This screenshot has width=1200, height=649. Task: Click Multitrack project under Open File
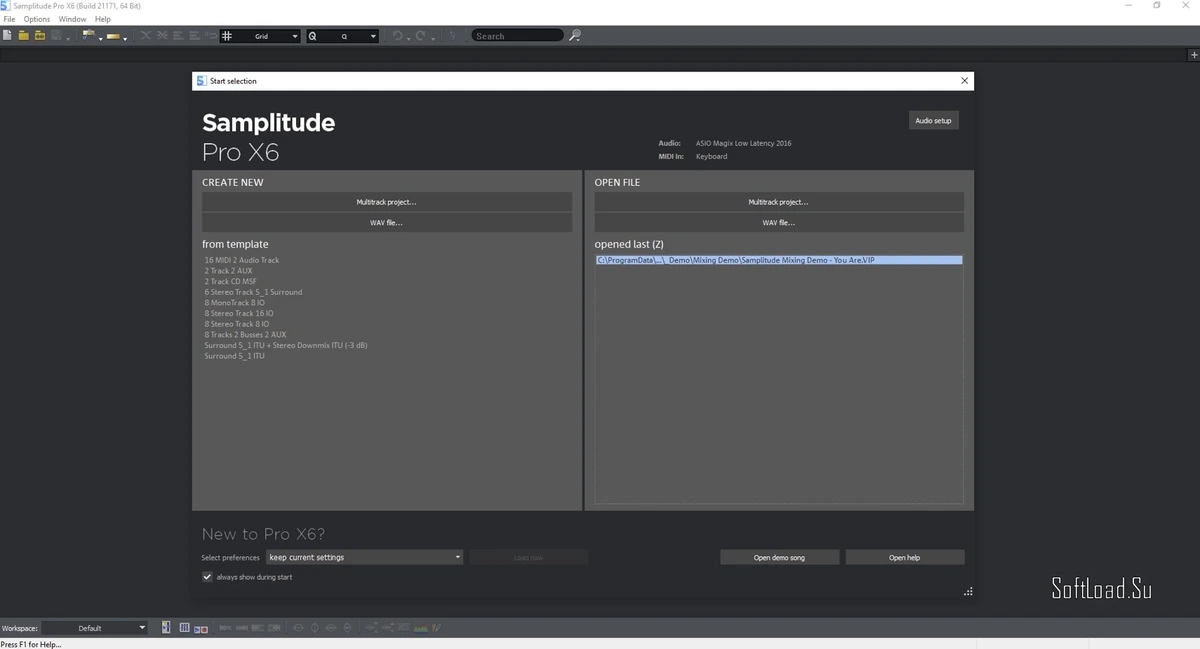(779, 202)
